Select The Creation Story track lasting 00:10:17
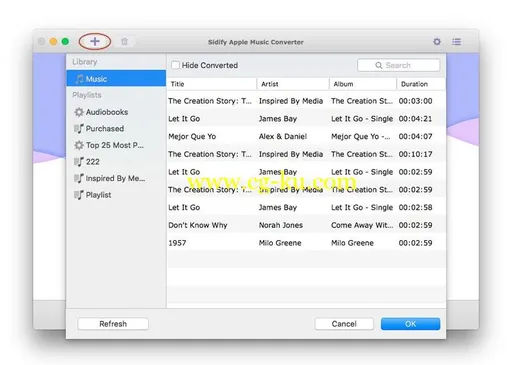The height and width of the screenshot is (365, 512). point(306,154)
